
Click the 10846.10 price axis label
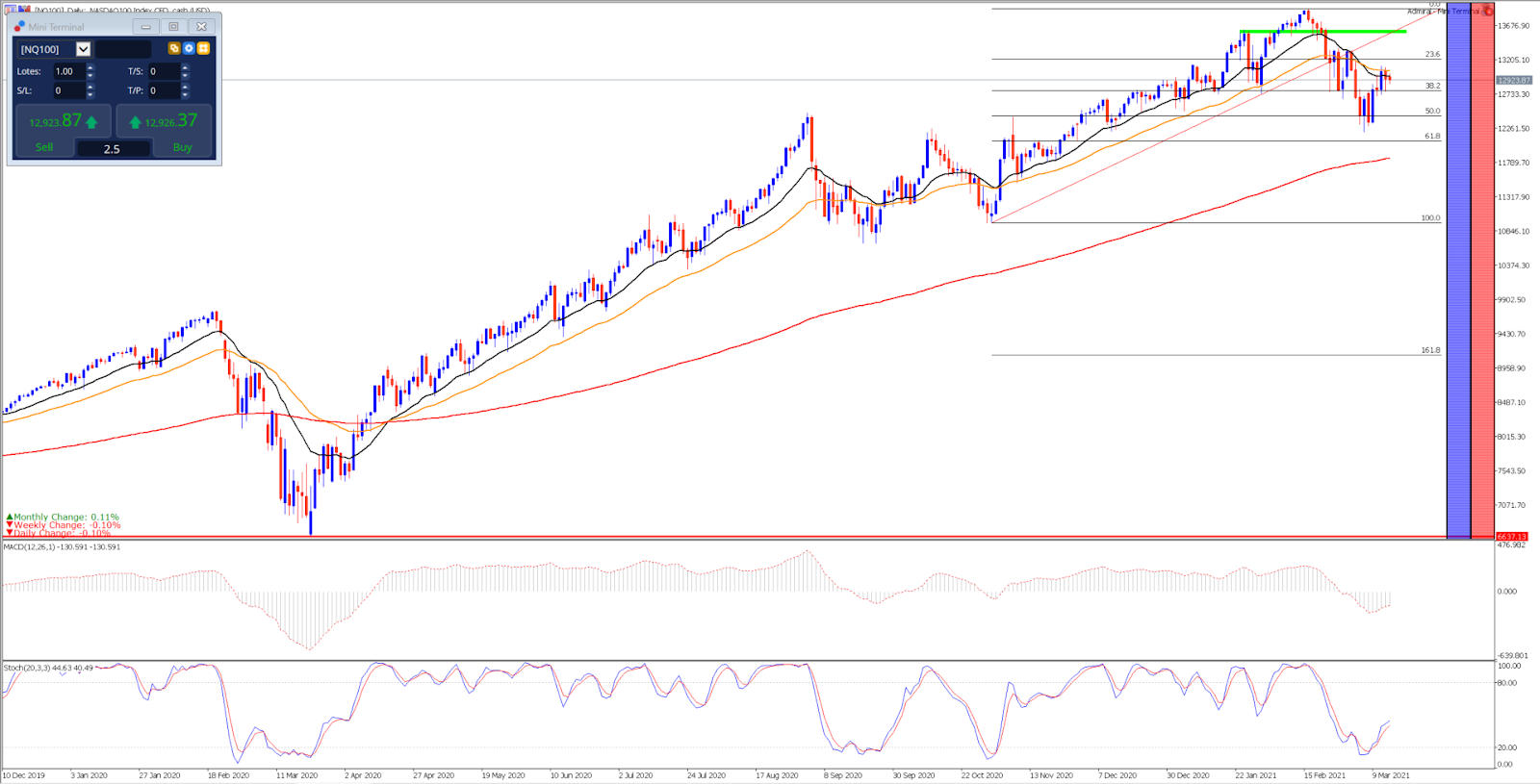coord(1514,232)
